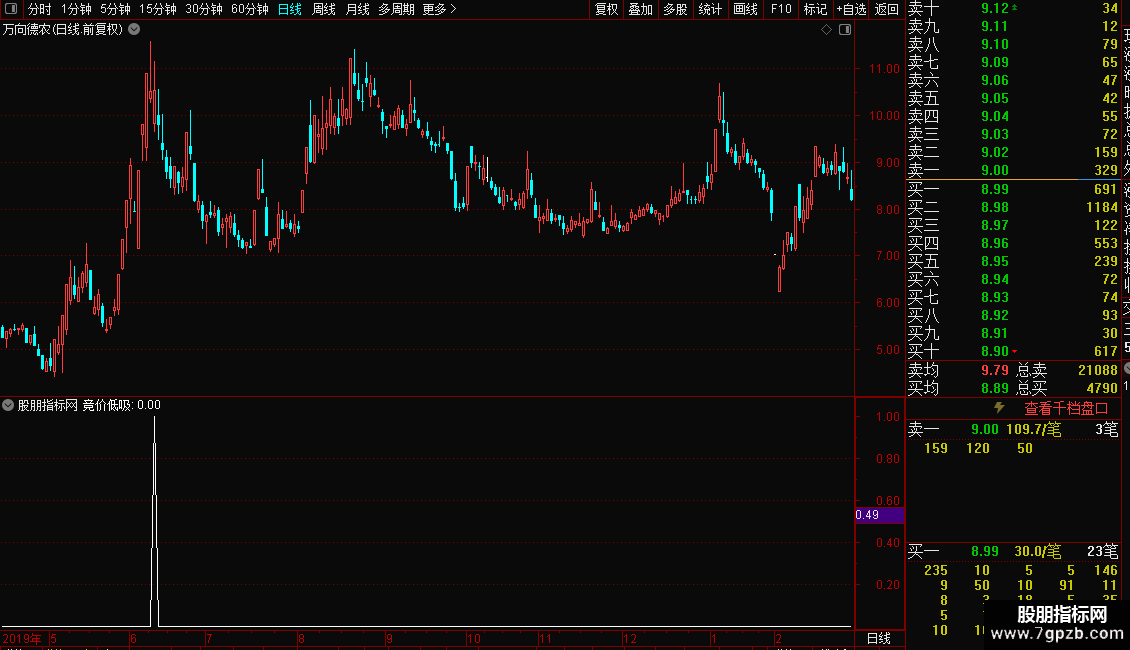Open 多股 multi-stock view
1130x650 pixels.
coord(675,9)
